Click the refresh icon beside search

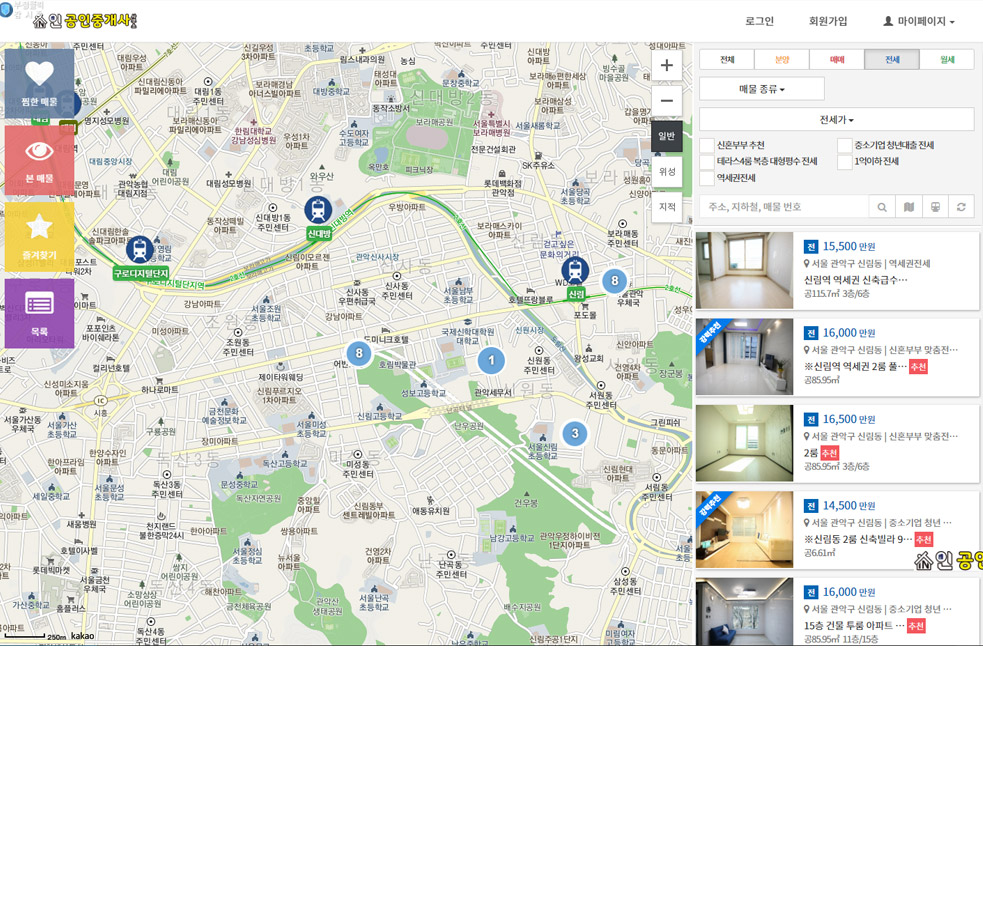point(961,207)
